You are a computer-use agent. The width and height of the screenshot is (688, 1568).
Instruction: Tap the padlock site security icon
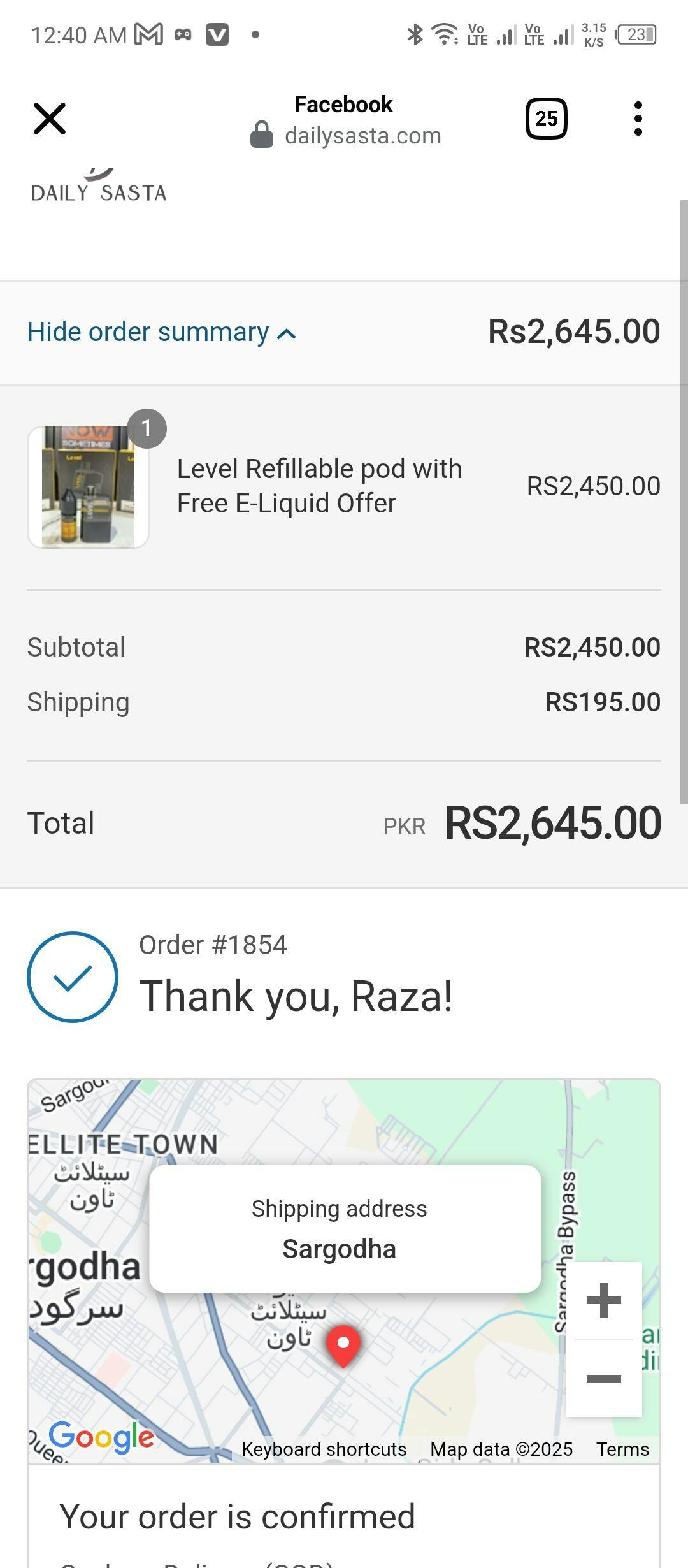(x=261, y=135)
